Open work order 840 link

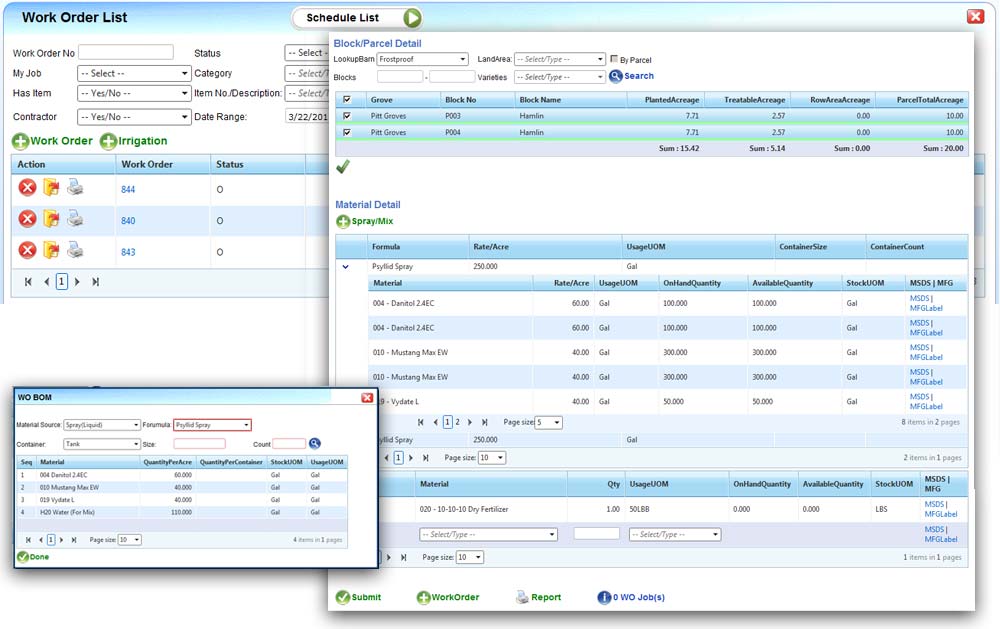pyautogui.click(x=128, y=221)
